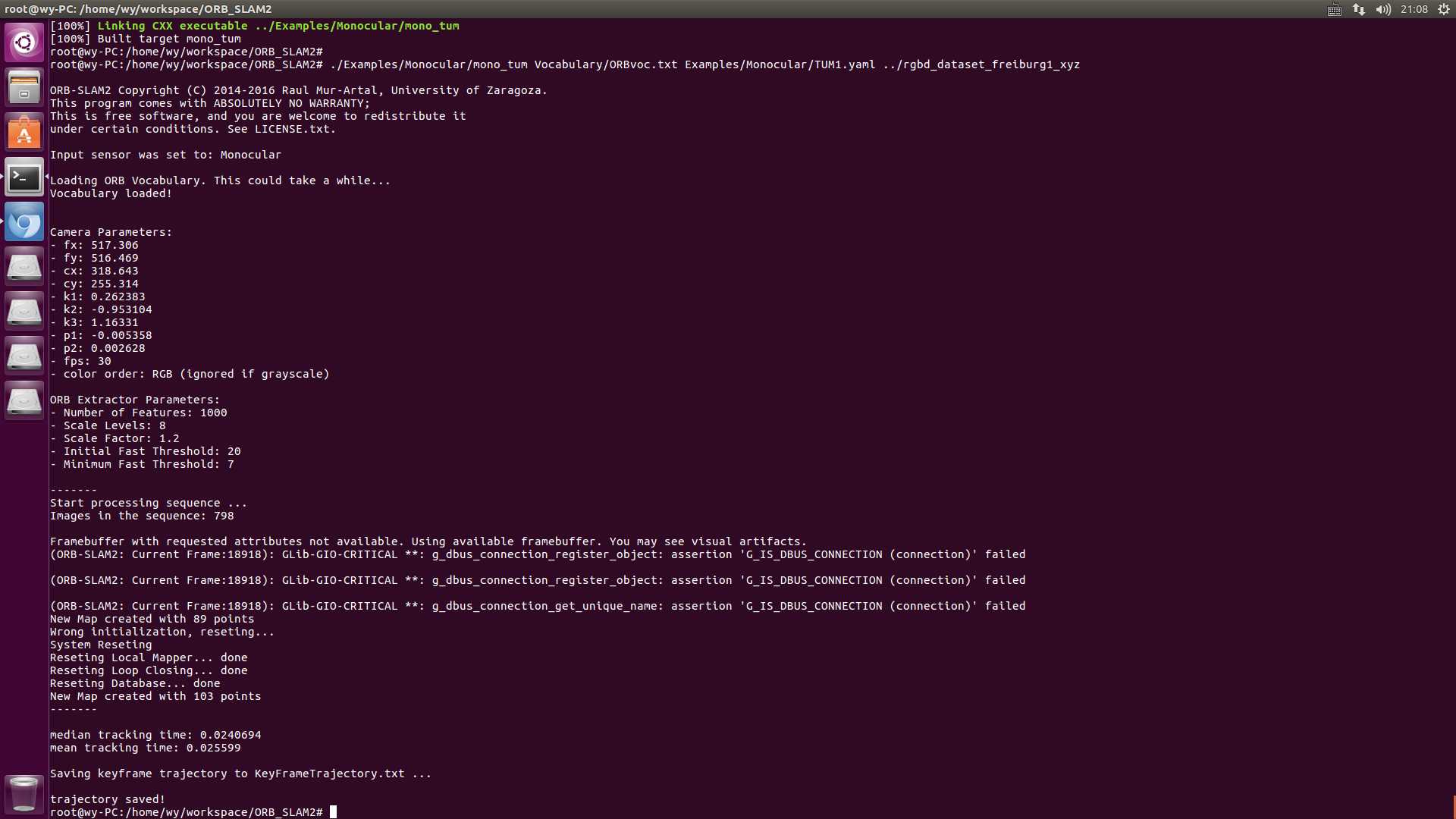This screenshot has height=819, width=1456.
Task: Open the Trash in the launcher
Action: click(x=24, y=794)
